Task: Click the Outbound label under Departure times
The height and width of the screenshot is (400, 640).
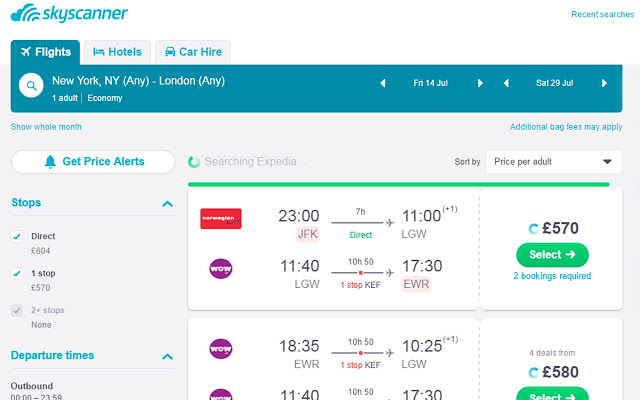Action: (32, 386)
